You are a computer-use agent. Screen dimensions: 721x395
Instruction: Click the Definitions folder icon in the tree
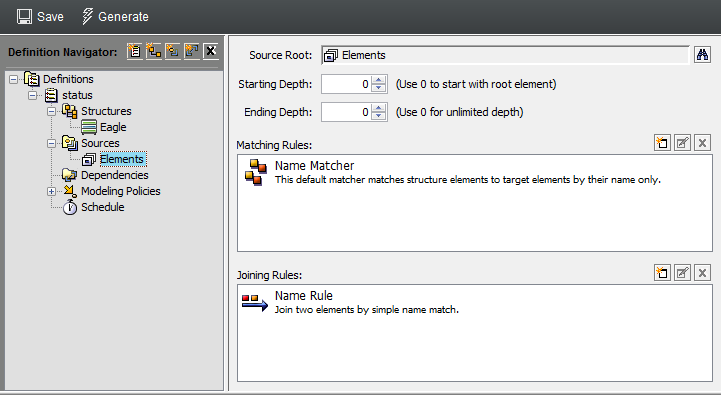click(32, 79)
